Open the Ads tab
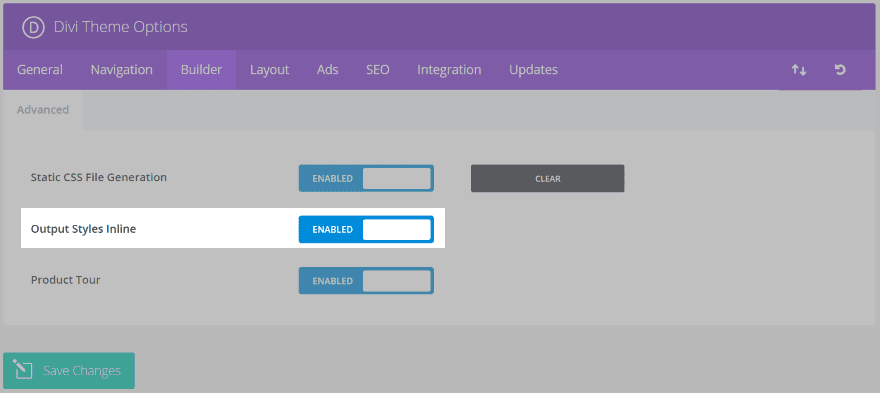This screenshot has height=393, width=880. pyautogui.click(x=328, y=70)
